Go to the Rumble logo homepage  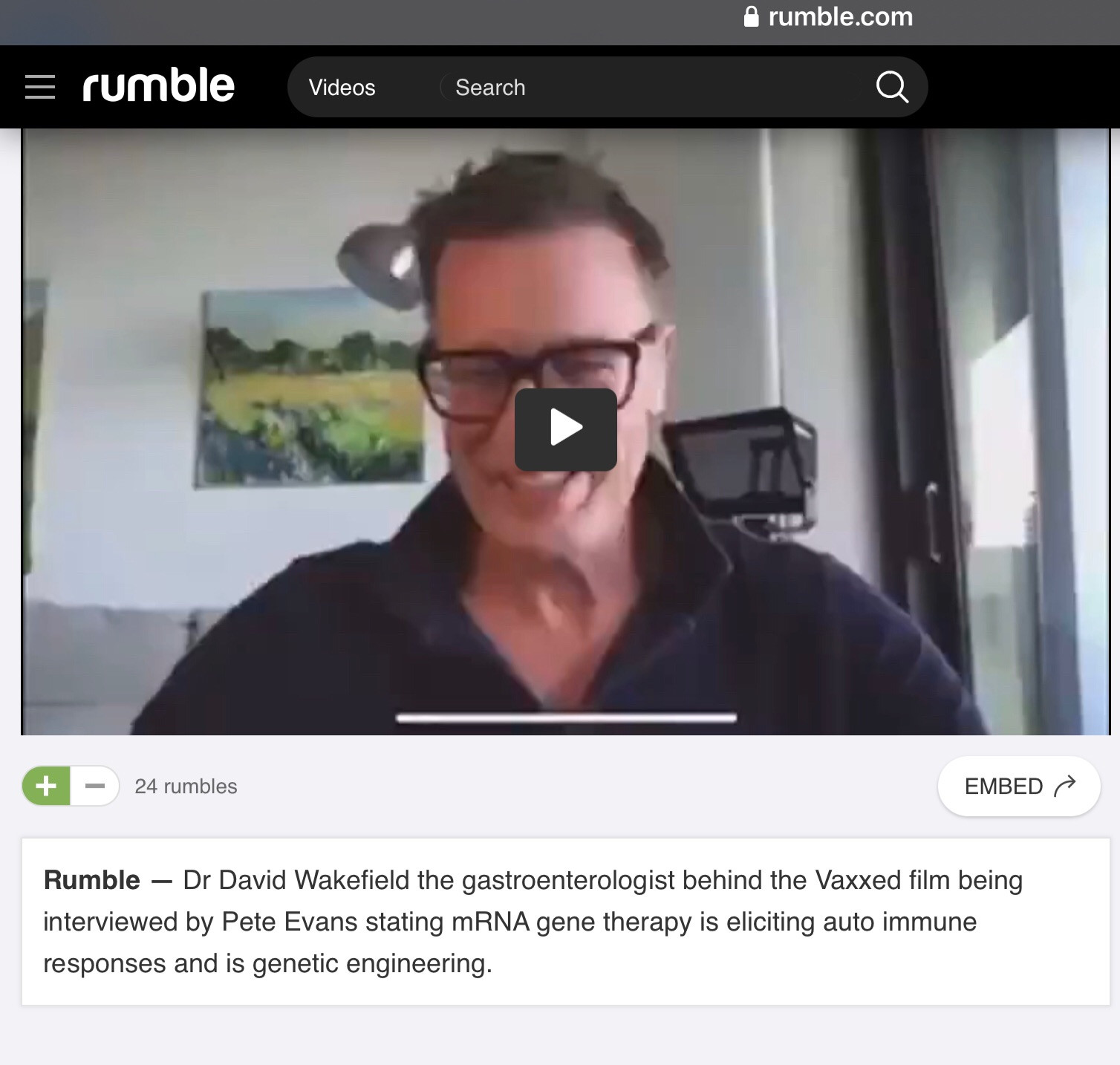(158, 85)
